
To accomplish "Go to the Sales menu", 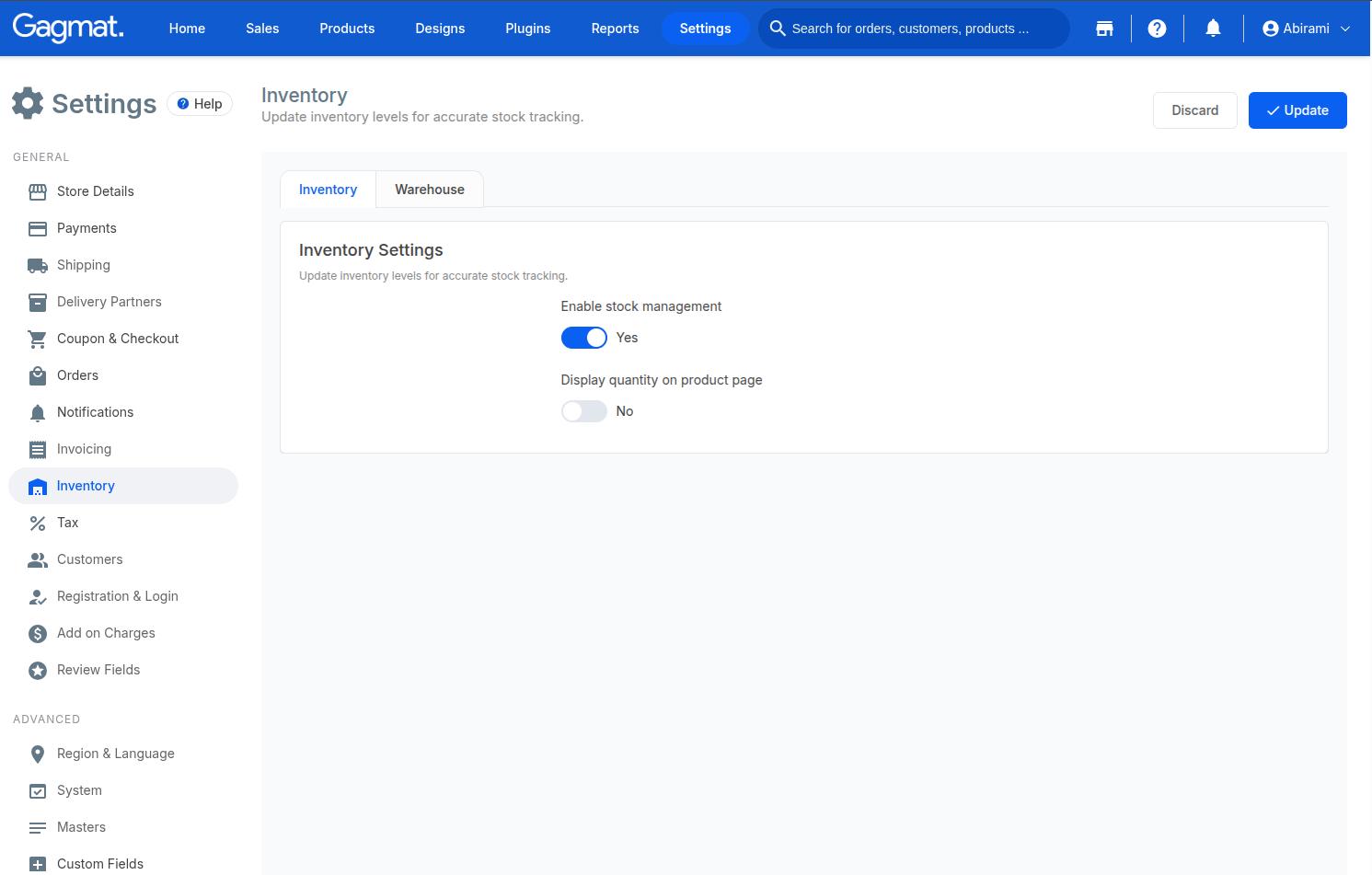I will click(x=262, y=29).
